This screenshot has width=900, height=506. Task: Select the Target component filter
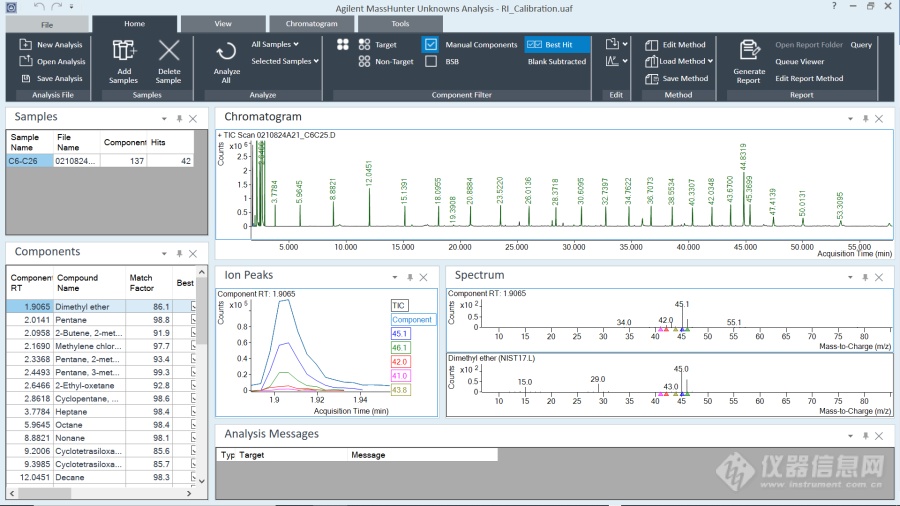377,44
